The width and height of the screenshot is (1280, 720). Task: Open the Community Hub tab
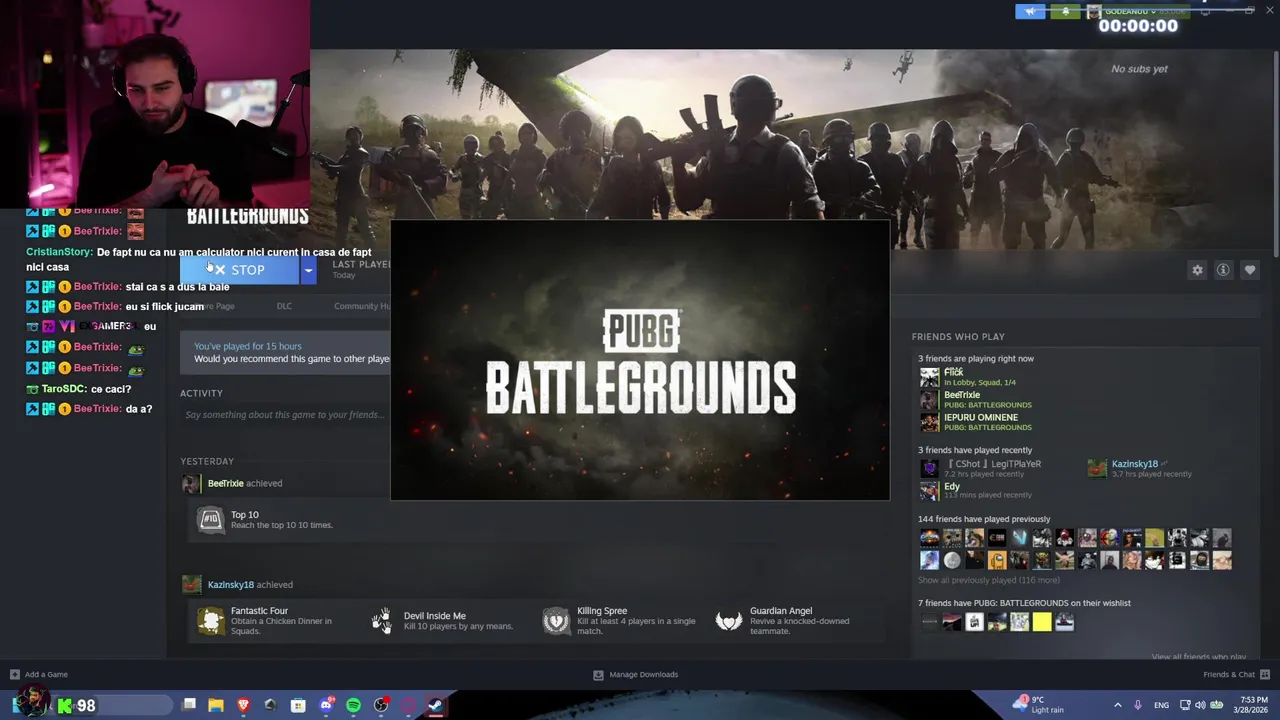pyautogui.click(x=362, y=306)
